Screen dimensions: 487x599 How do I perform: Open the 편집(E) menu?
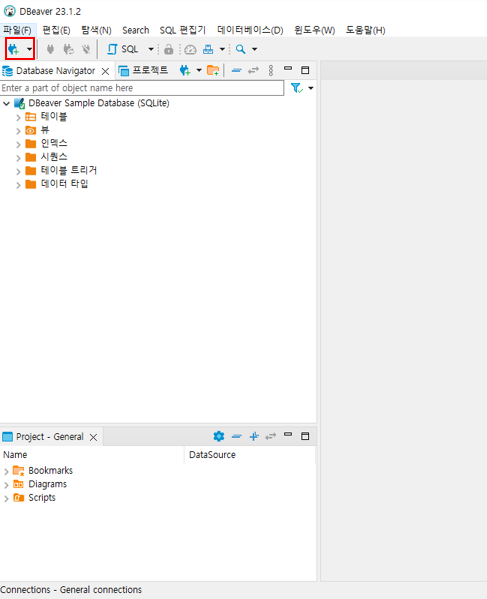tap(56, 30)
